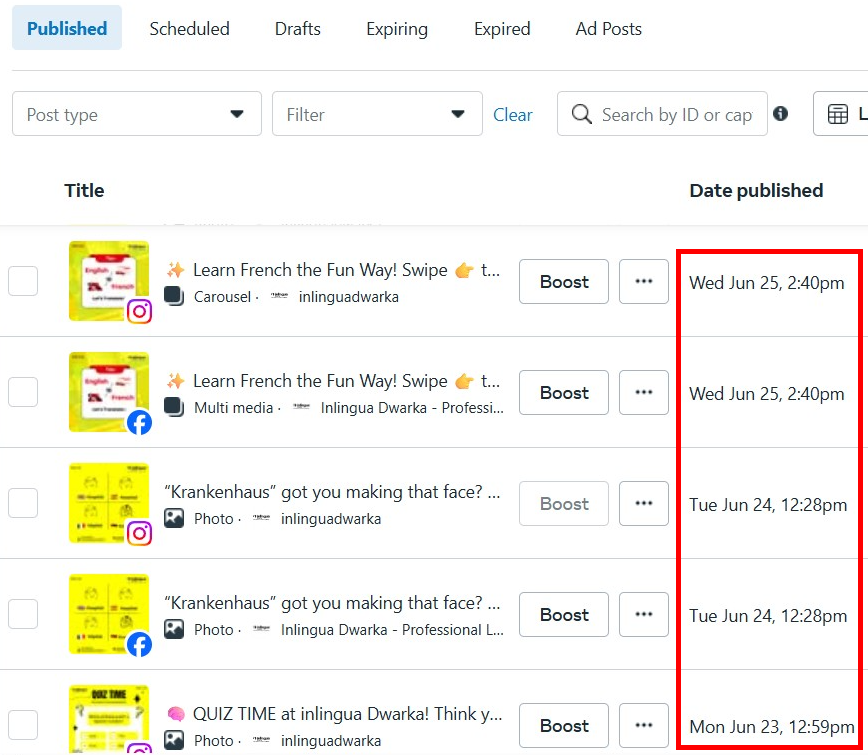Image resolution: width=868 pixels, height=755 pixels.
Task: Boost the Instagram Learn French carousel post
Action: point(564,281)
